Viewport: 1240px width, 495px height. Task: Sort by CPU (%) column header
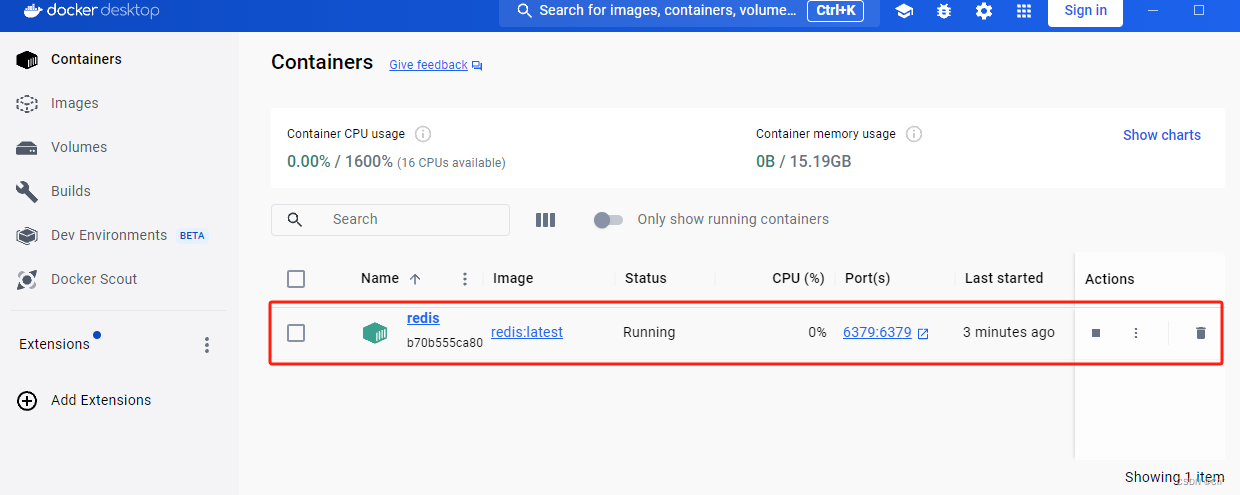[798, 278]
